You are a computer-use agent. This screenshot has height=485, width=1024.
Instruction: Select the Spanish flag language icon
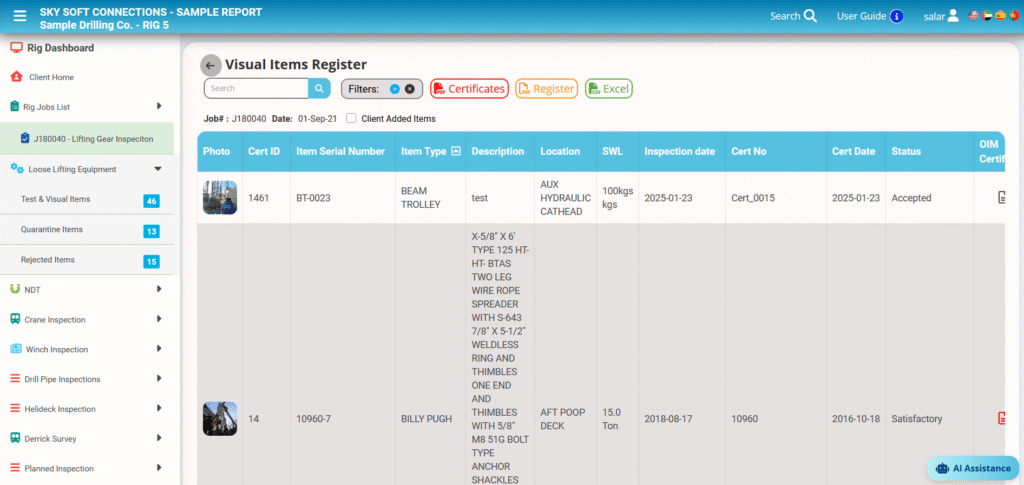(1000, 16)
